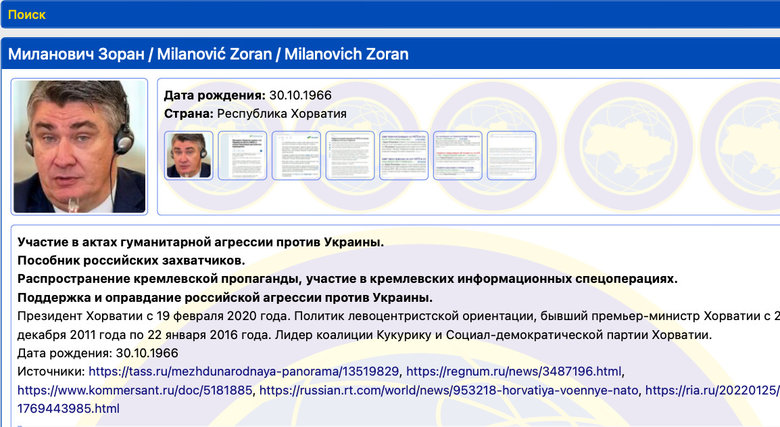This screenshot has height=427, width=780.
Task: Open the second thumbnail document screenshot
Action: coord(242,155)
